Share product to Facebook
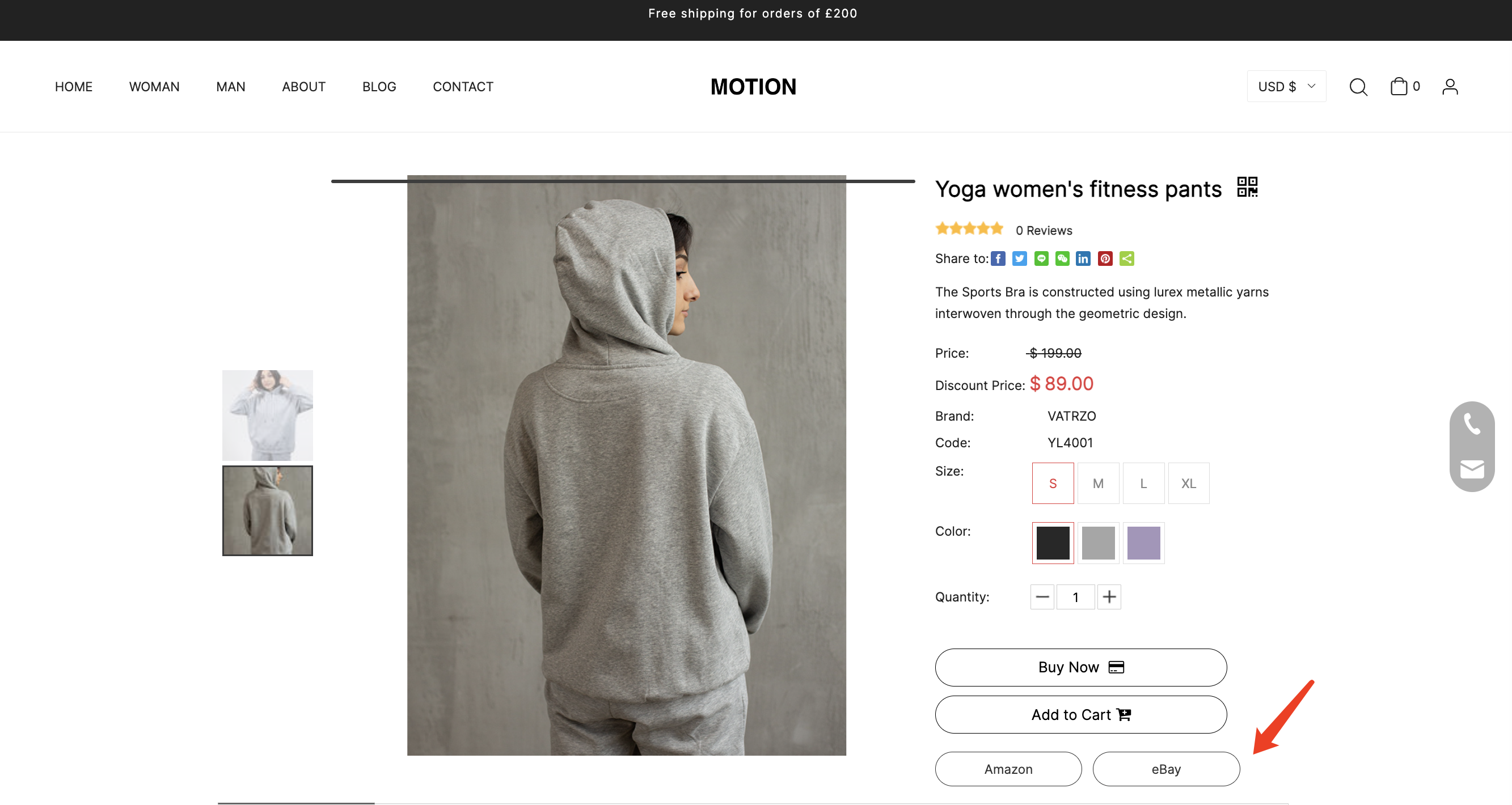 click(998, 259)
